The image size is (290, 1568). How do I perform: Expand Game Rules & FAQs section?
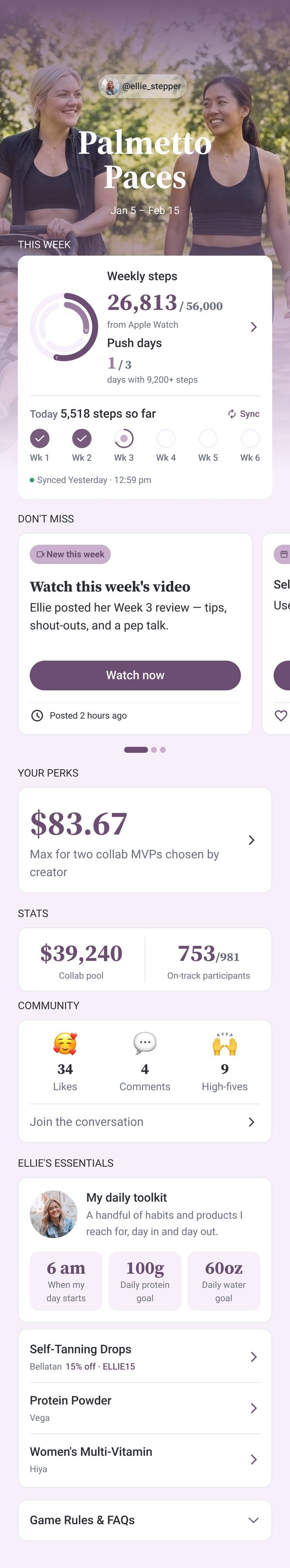coord(145,1520)
